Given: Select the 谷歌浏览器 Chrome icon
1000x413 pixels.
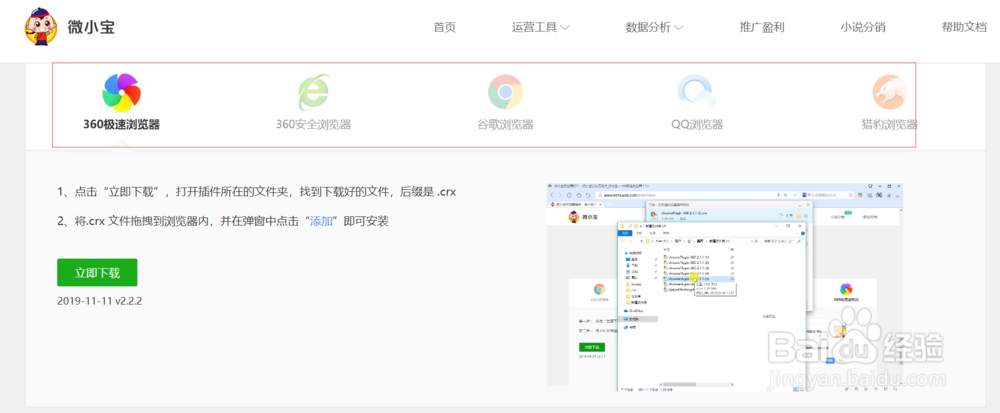Looking at the screenshot, I should coord(506,92).
